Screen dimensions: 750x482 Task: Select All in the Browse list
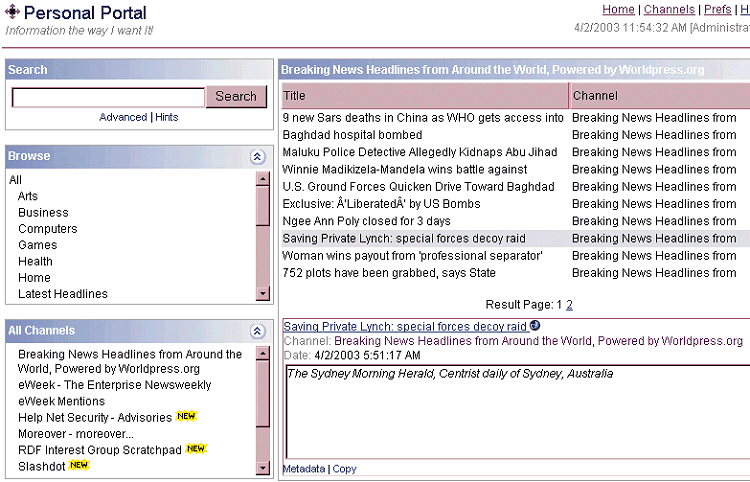[x=15, y=180]
